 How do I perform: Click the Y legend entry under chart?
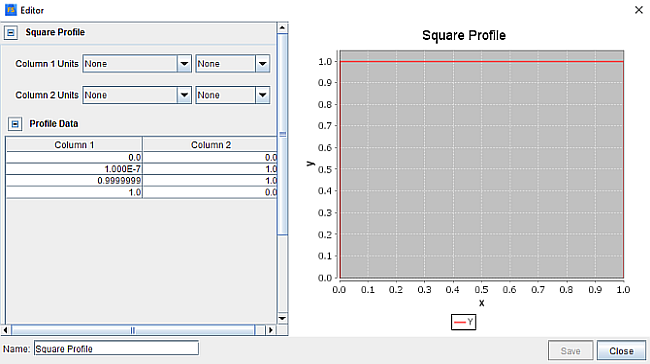pyautogui.click(x=463, y=322)
